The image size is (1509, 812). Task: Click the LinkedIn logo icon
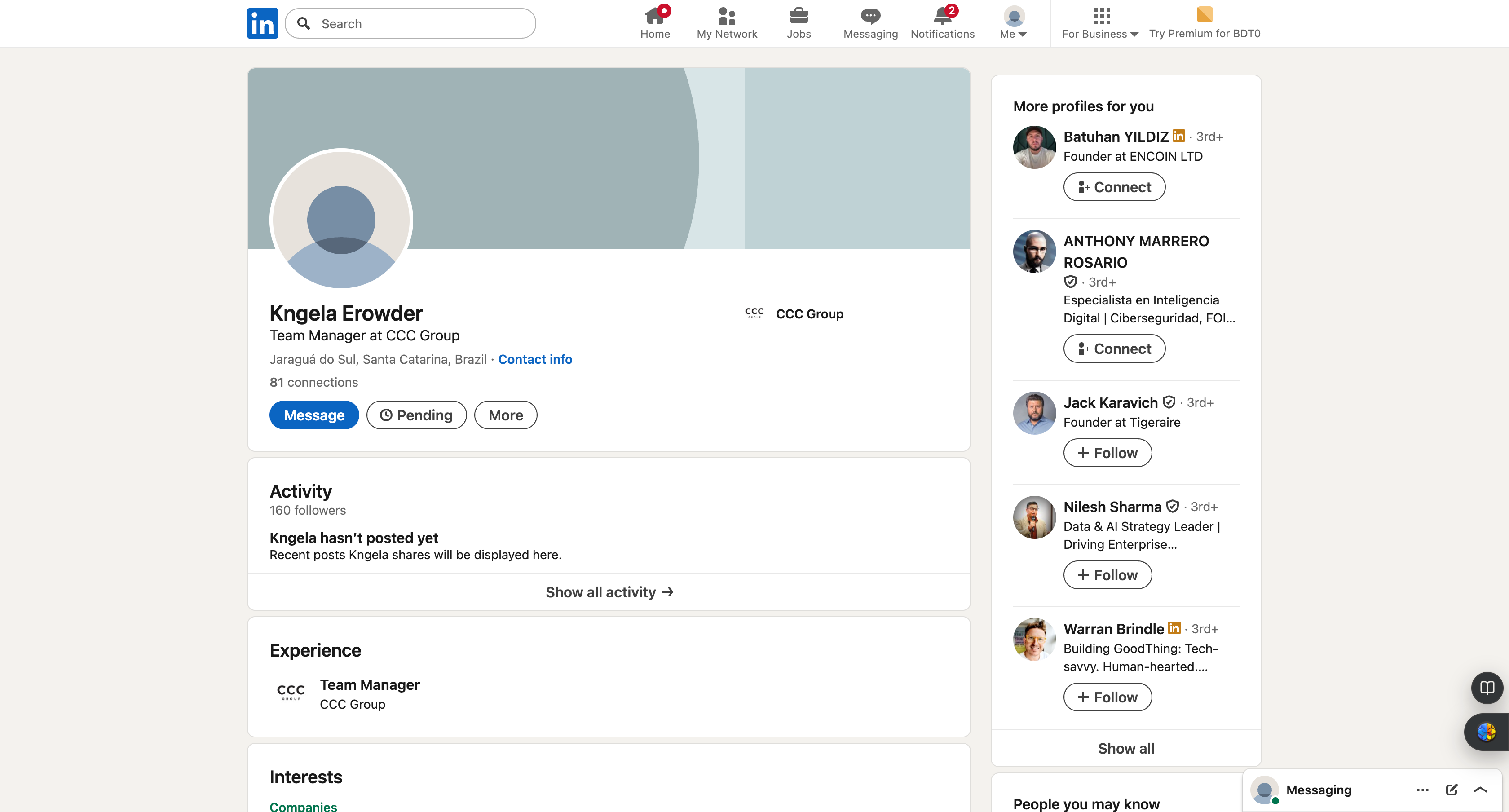[x=262, y=23]
